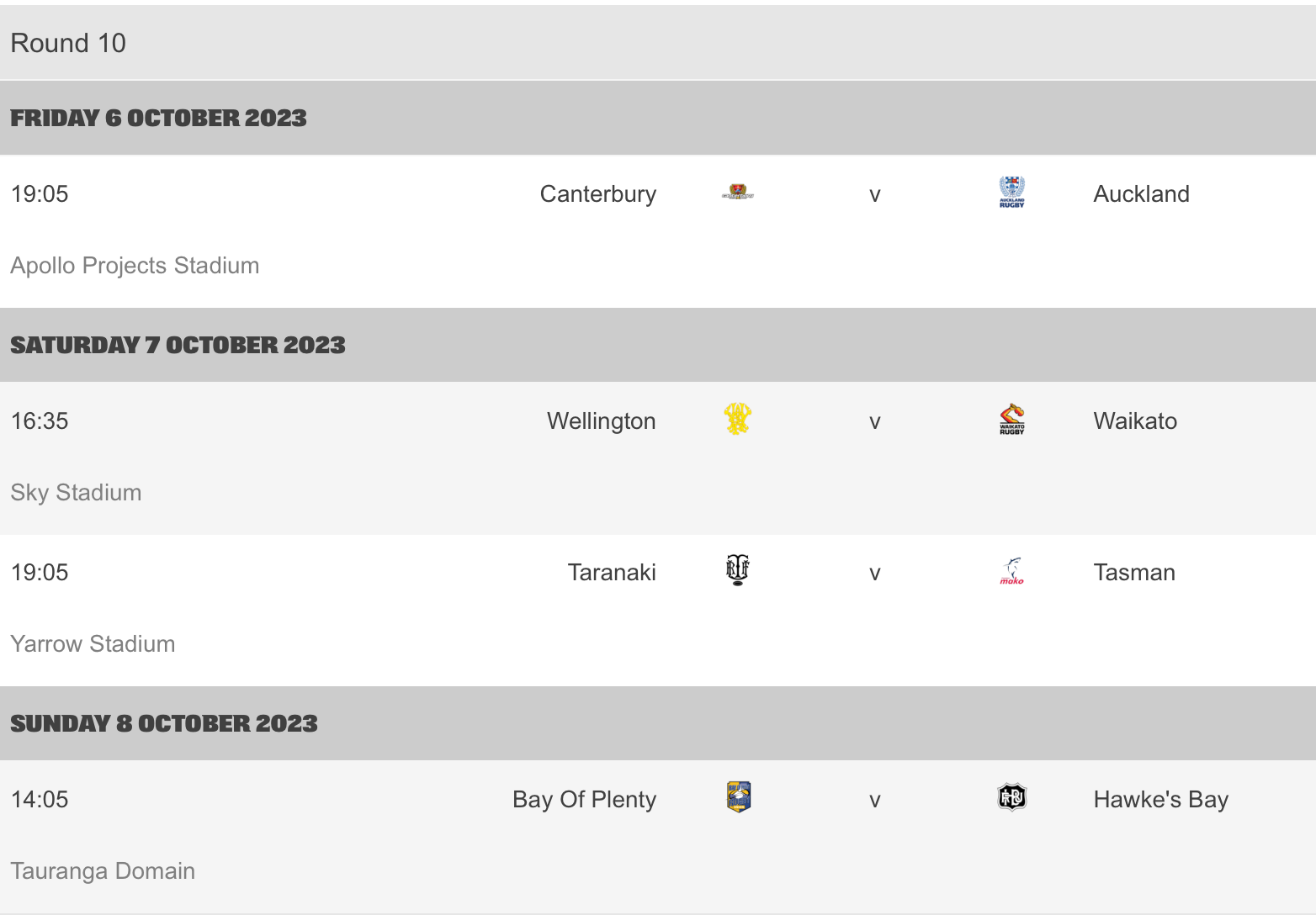Select the Hawke's Bay team name
The width and height of the screenshot is (1316, 915).
(x=1160, y=800)
